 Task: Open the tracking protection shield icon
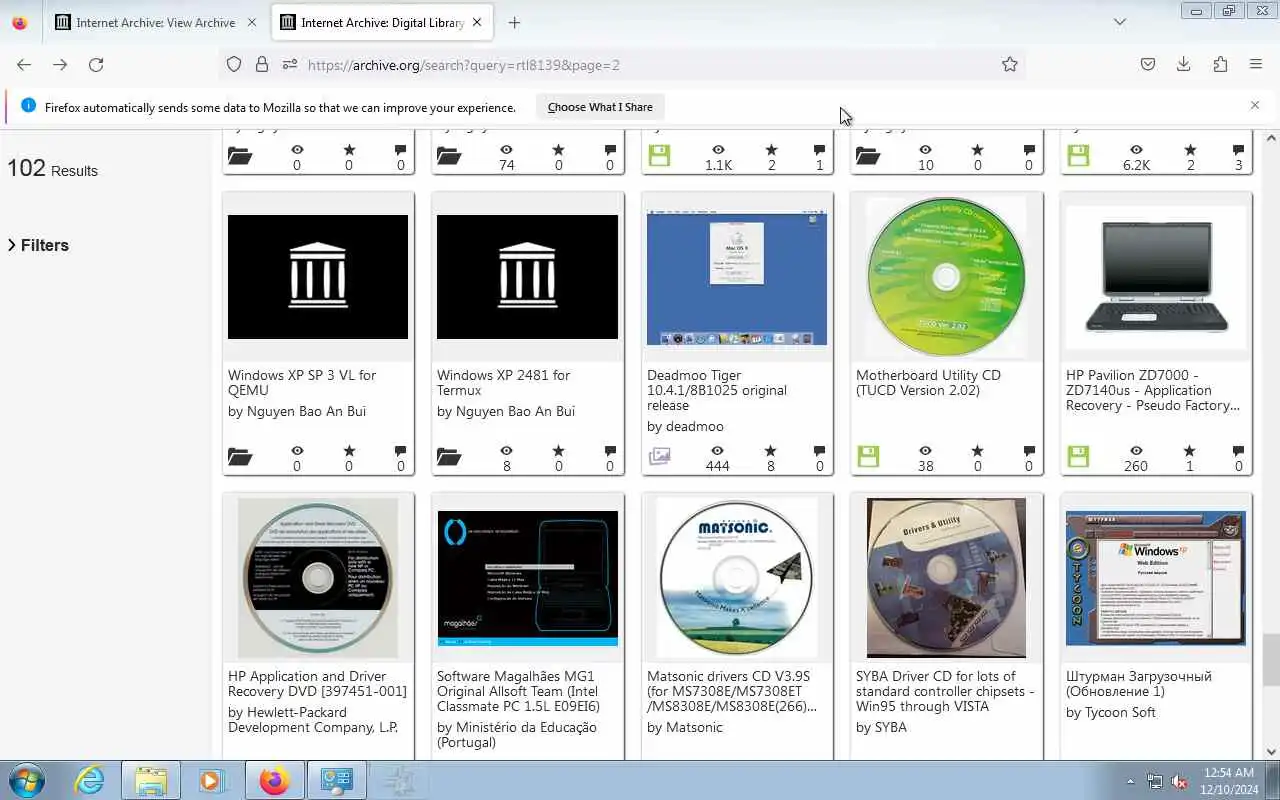click(234, 64)
